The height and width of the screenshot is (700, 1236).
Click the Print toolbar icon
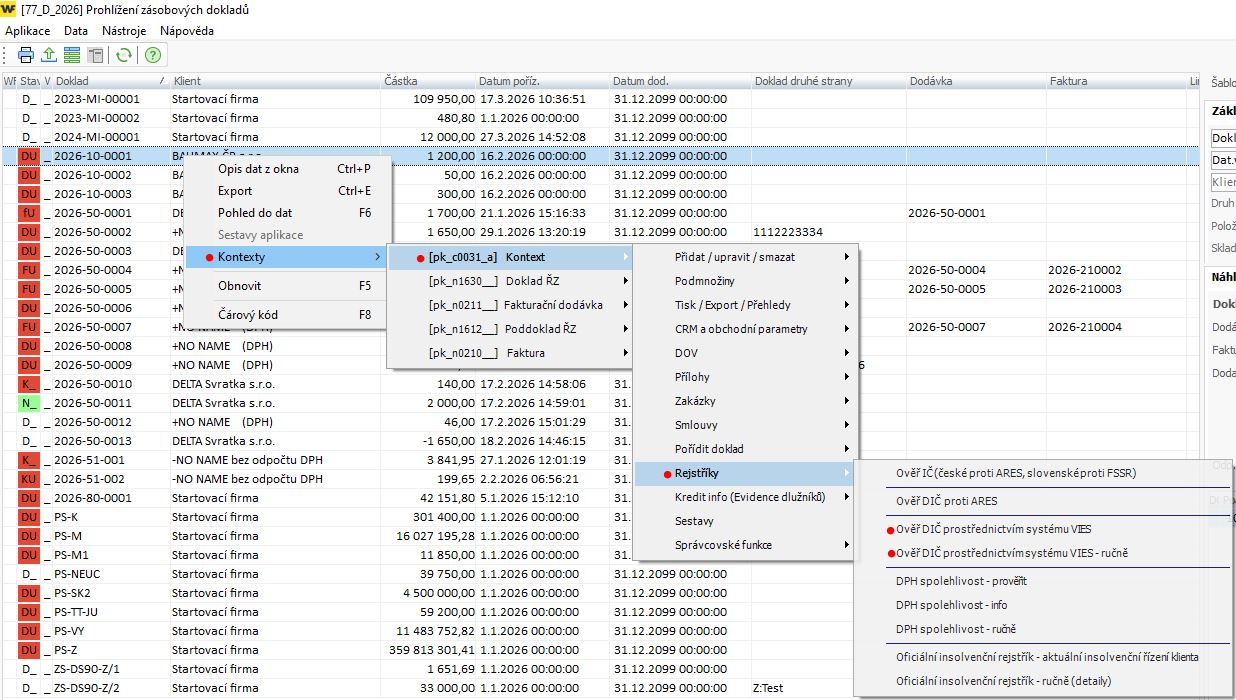[26, 56]
